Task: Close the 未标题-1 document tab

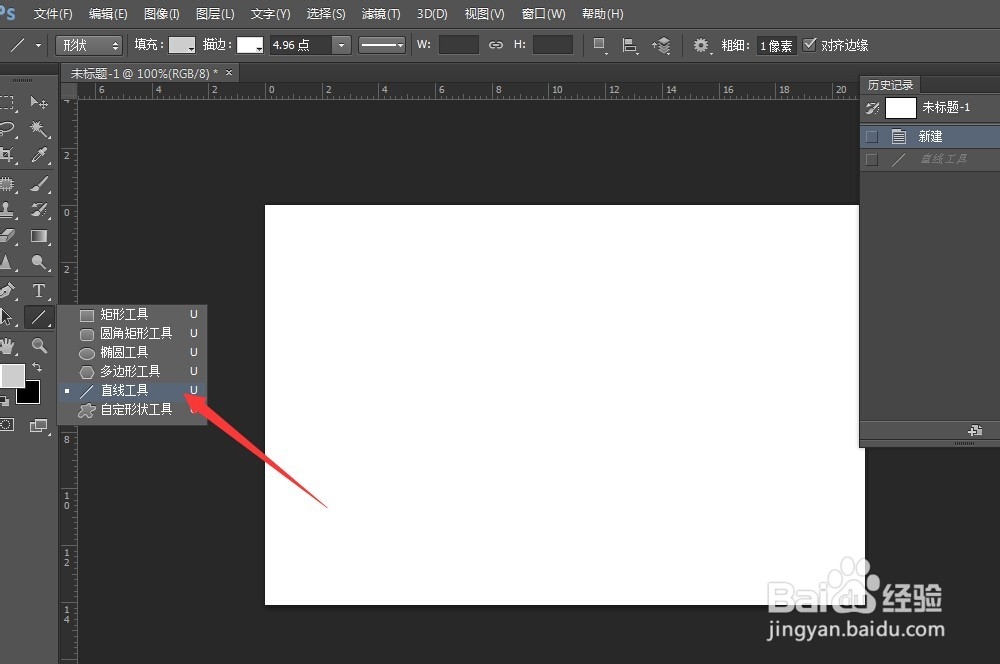Action: coord(229,73)
